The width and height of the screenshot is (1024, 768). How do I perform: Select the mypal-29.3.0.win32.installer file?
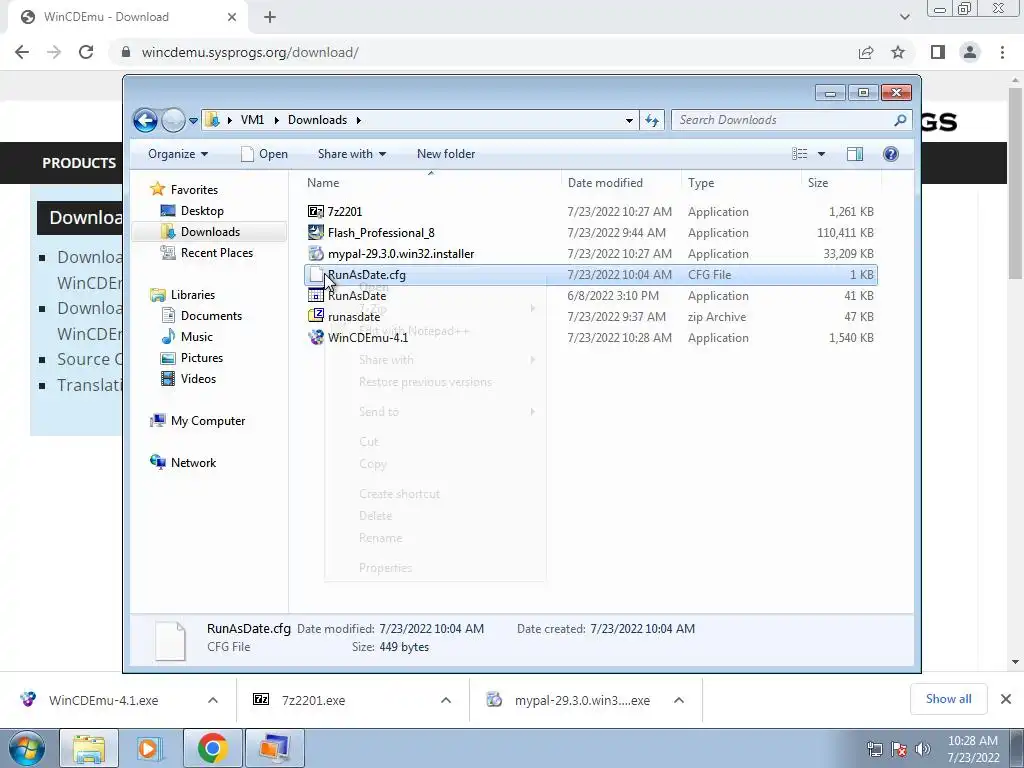point(591,253)
